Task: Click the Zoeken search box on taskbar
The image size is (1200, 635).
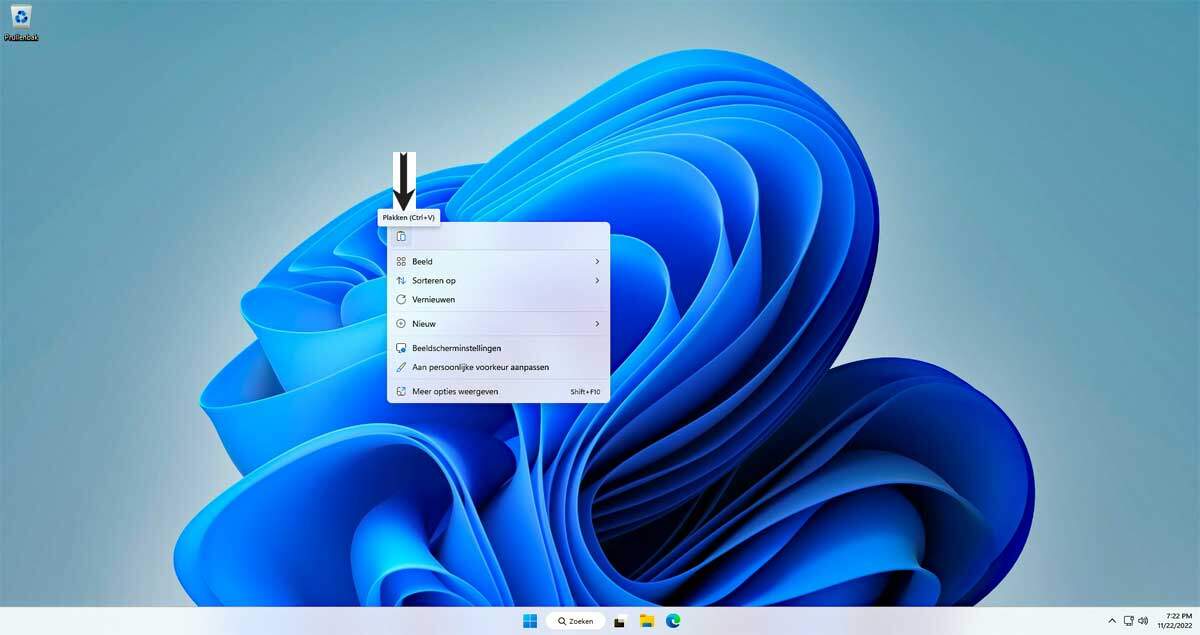Action: click(x=575, y=621)
